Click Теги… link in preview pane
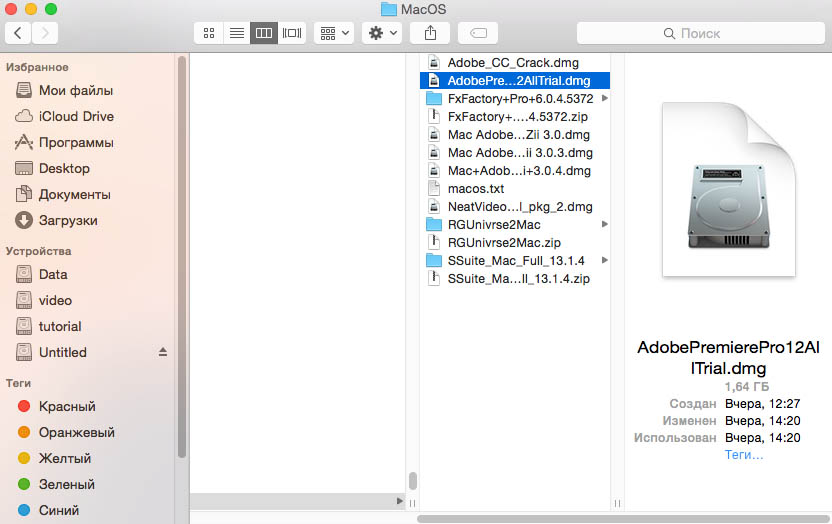This screenshot has height=524, width=832. click(744, 455)
